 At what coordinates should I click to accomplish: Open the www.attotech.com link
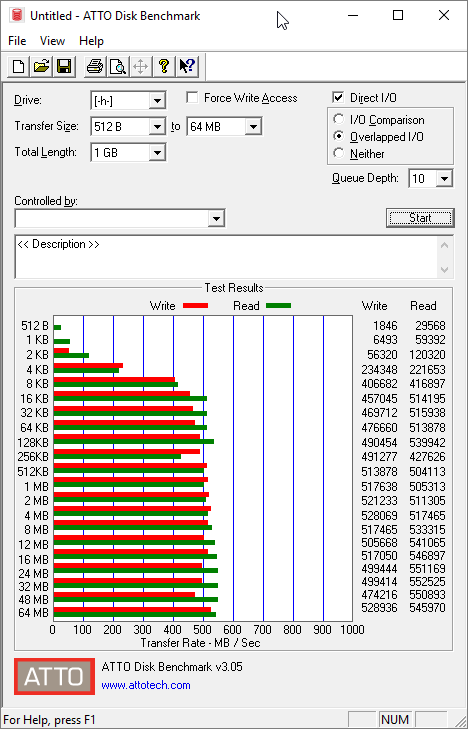[146, 685]
